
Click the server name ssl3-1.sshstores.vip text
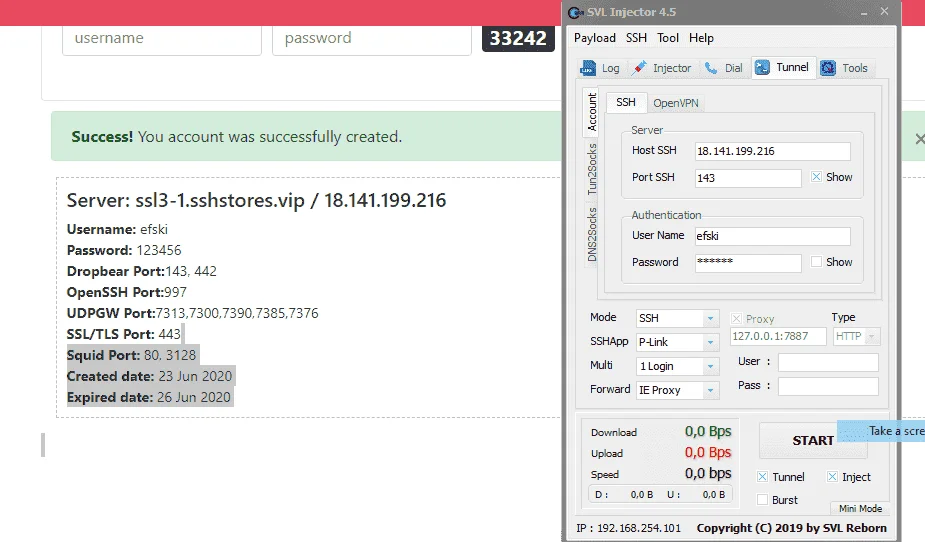220,201
